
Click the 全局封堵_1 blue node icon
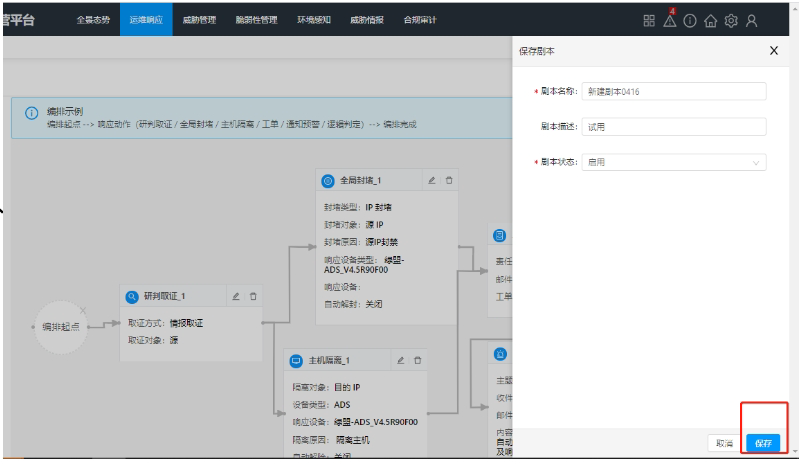328,180
